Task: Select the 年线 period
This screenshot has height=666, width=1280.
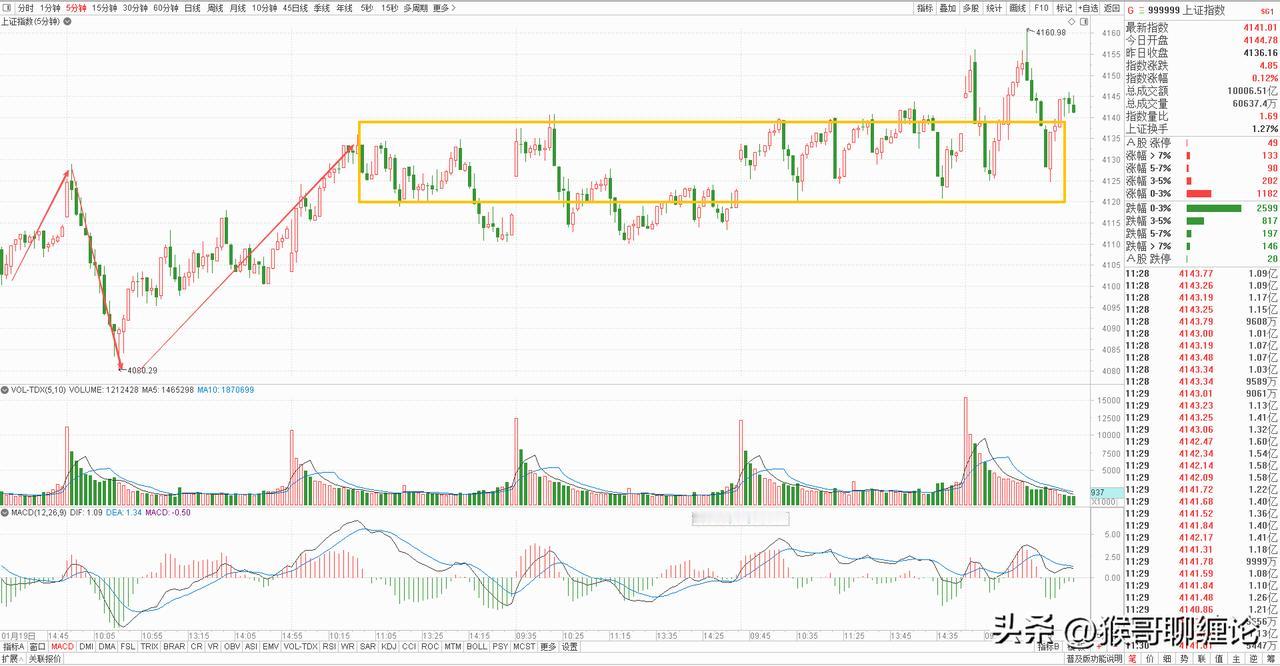Action: pyautogui.click(x=344, y=8)
